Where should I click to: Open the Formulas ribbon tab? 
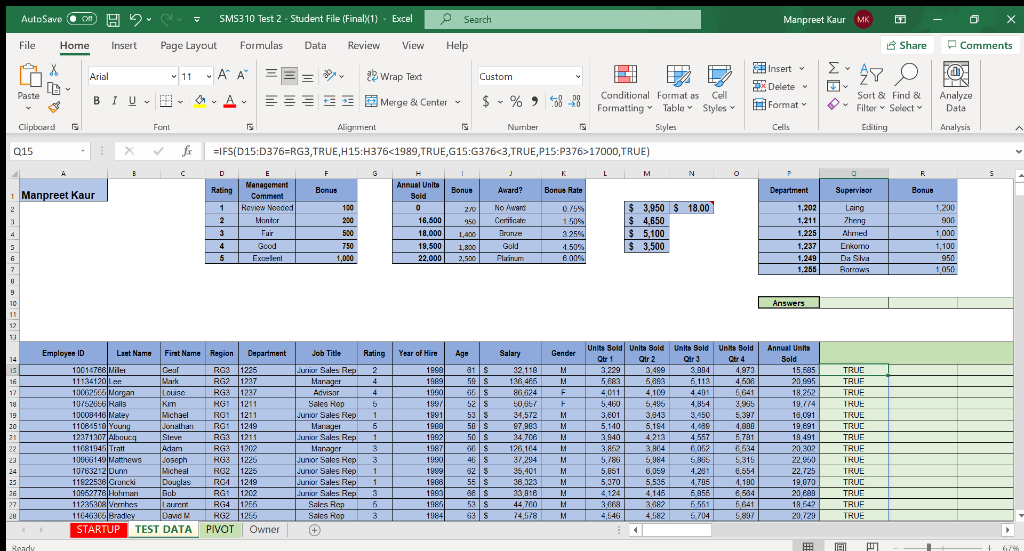[261, 46]
